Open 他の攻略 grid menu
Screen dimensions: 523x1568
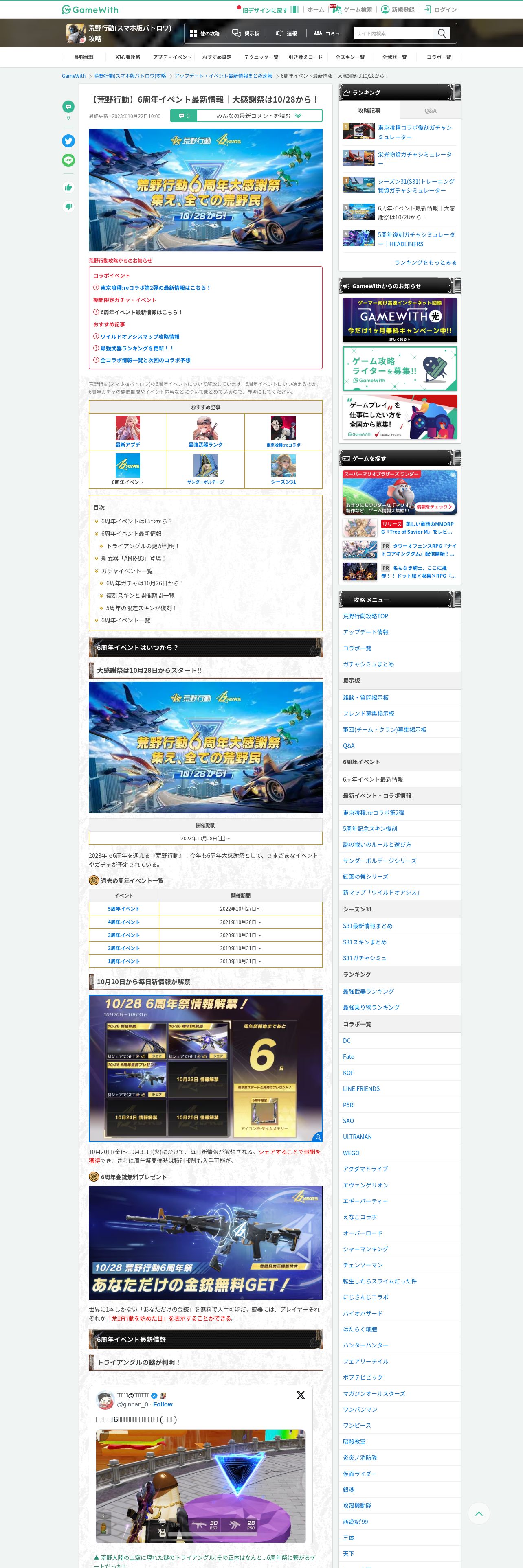pos(204,33)
